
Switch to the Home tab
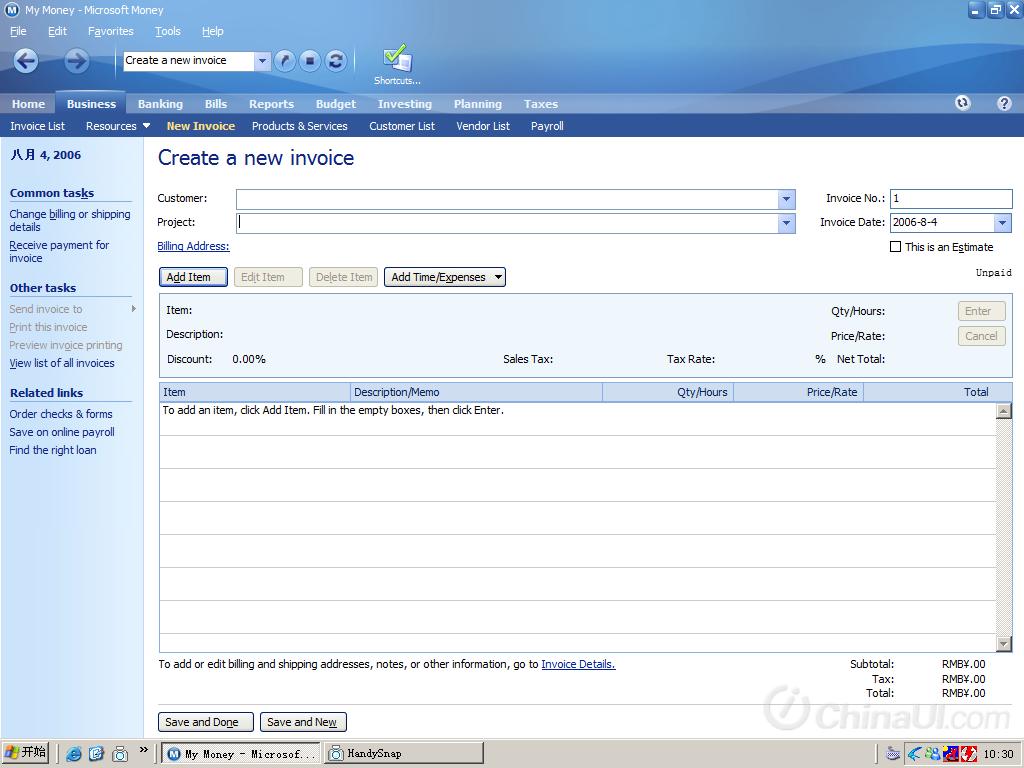pos(28,104)
